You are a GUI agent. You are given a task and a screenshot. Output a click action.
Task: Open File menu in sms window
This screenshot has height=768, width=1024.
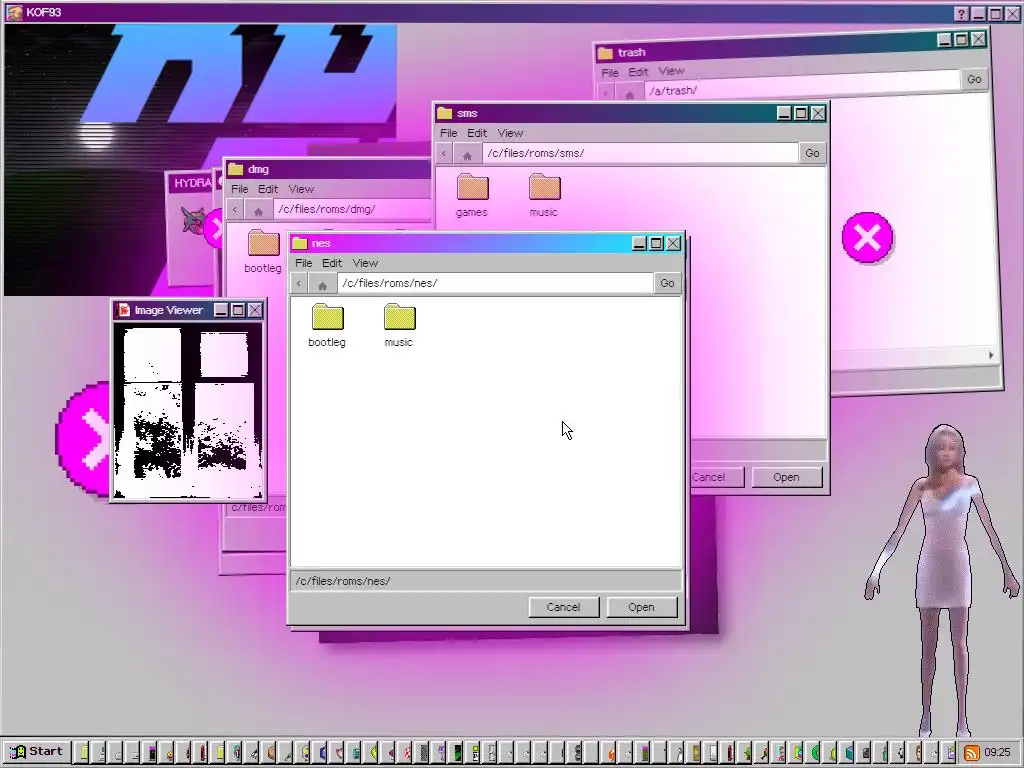point(449,133)
